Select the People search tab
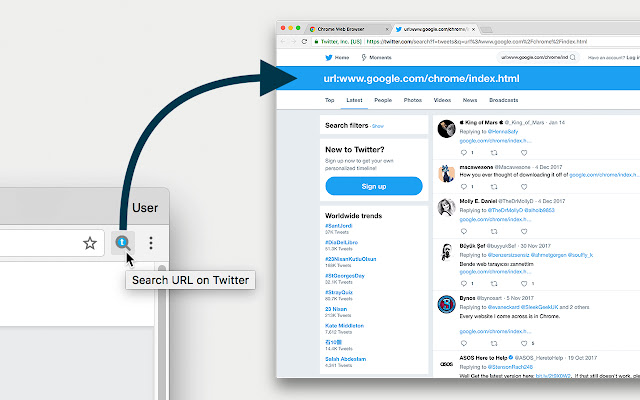This screenshot has height=400, width=640. (x=383, y=100)
